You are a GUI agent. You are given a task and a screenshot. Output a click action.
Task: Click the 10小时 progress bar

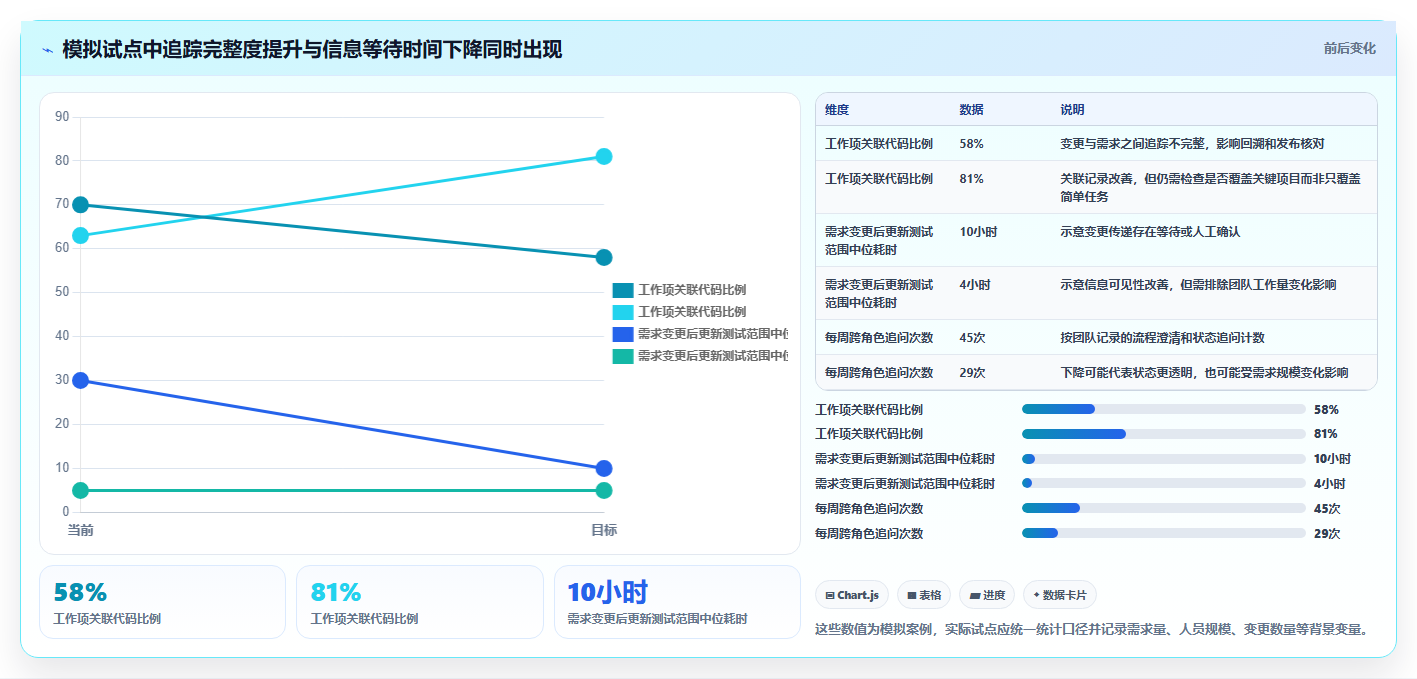pos(1164,459)
